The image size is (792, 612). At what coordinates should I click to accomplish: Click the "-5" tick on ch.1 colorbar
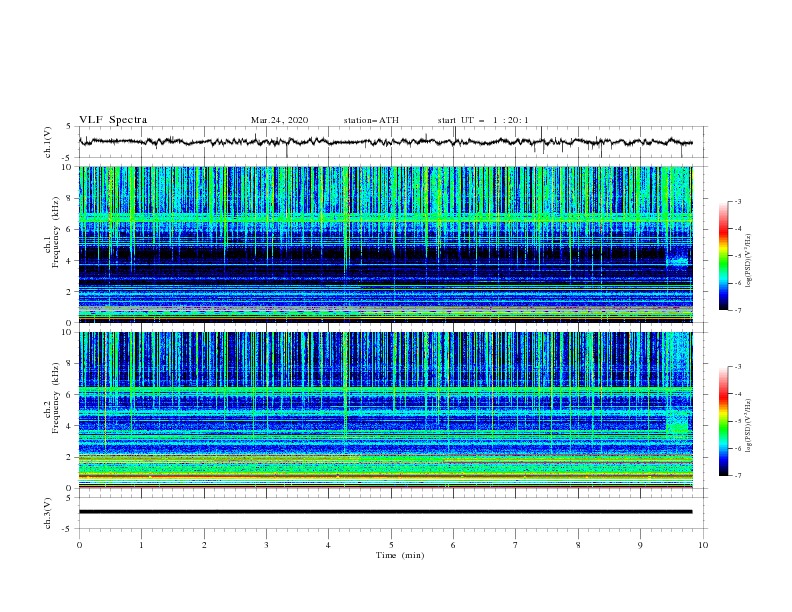point(738,256)
